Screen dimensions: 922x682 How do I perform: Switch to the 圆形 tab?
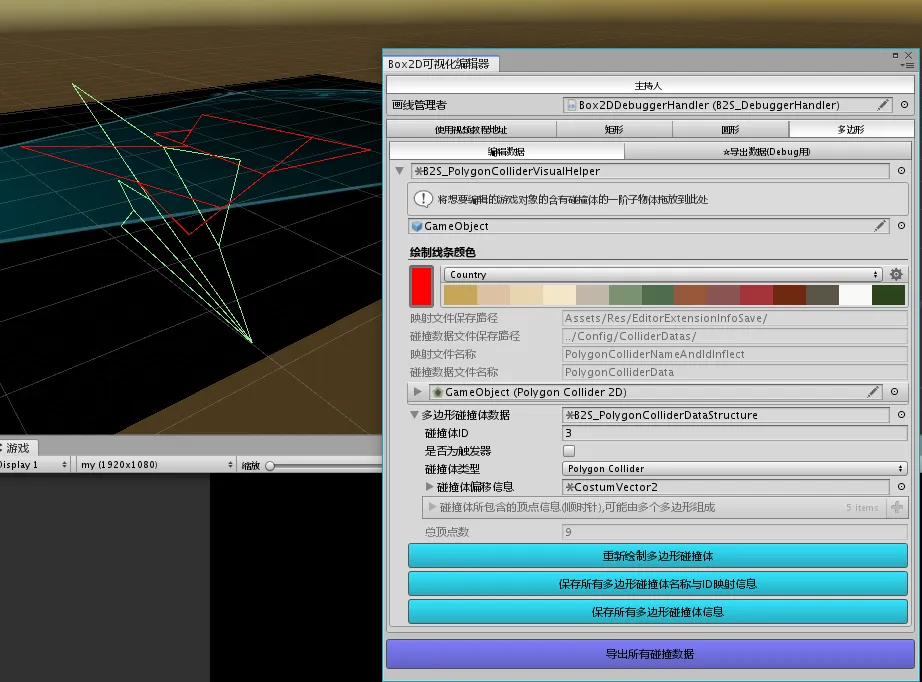(x=730, y=129)
